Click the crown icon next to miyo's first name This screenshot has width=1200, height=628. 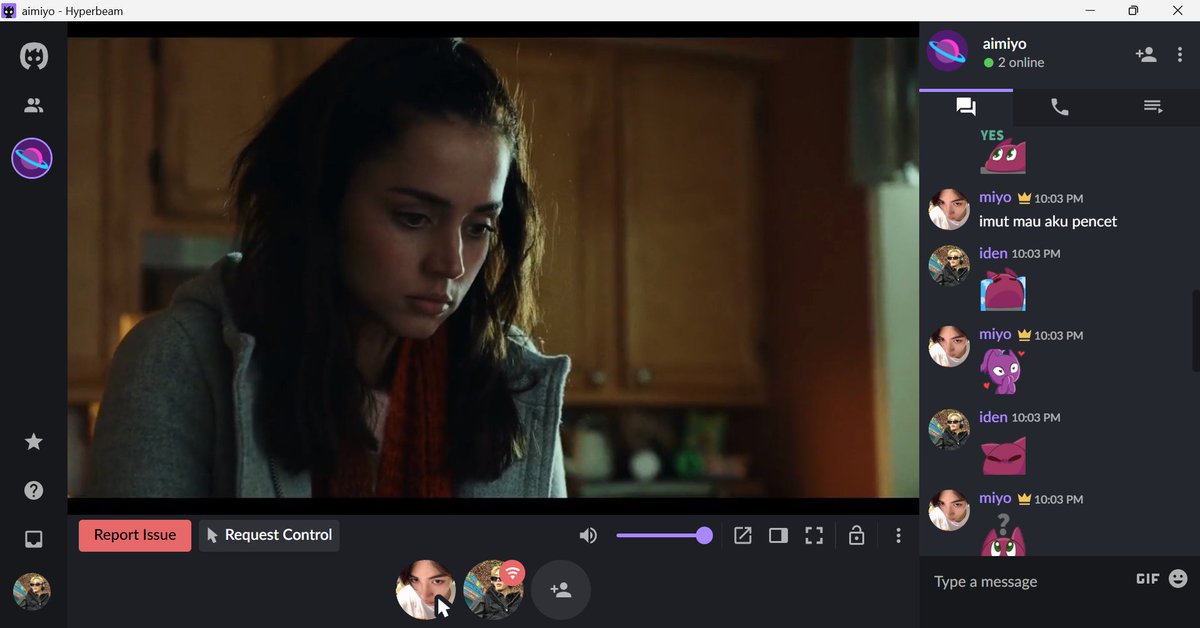(x=1024, y=198)
